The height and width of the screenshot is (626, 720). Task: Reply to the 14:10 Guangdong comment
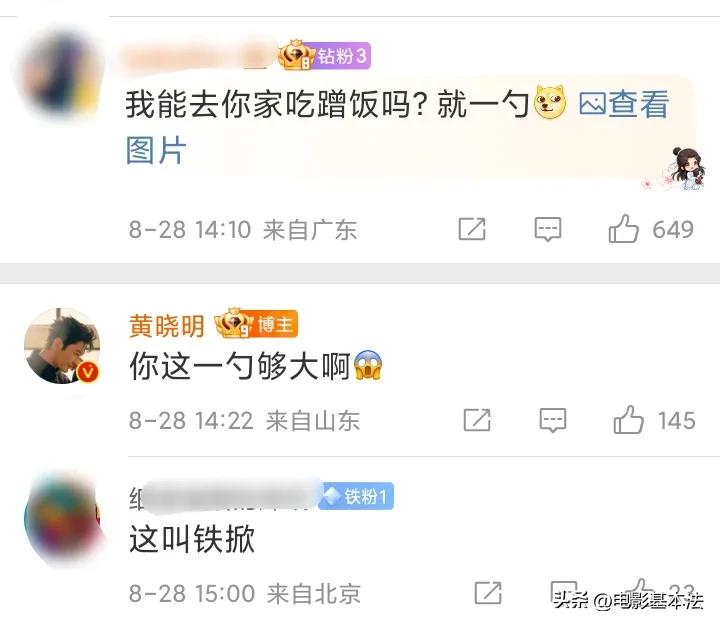pos(548,229)
